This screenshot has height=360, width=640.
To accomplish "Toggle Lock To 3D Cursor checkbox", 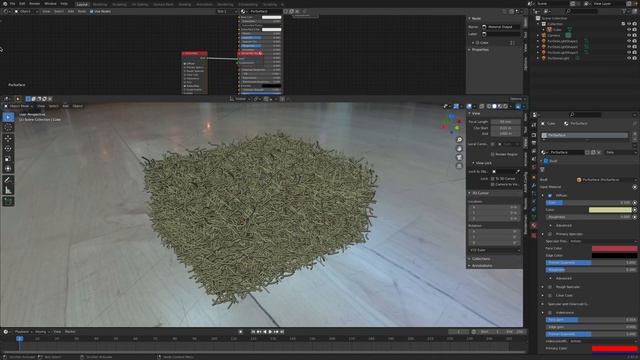I will tap(493, 179).
